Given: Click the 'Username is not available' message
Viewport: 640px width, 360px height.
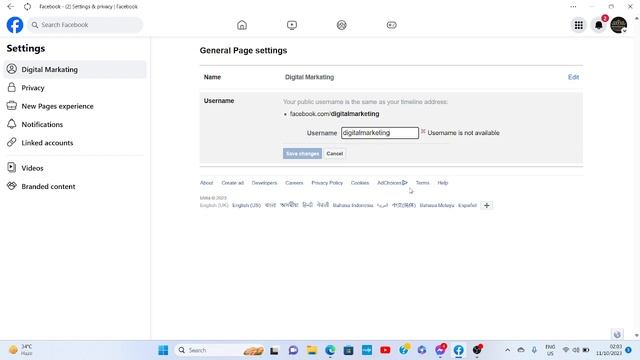Looking at the screenshot, I should [463, 133].
